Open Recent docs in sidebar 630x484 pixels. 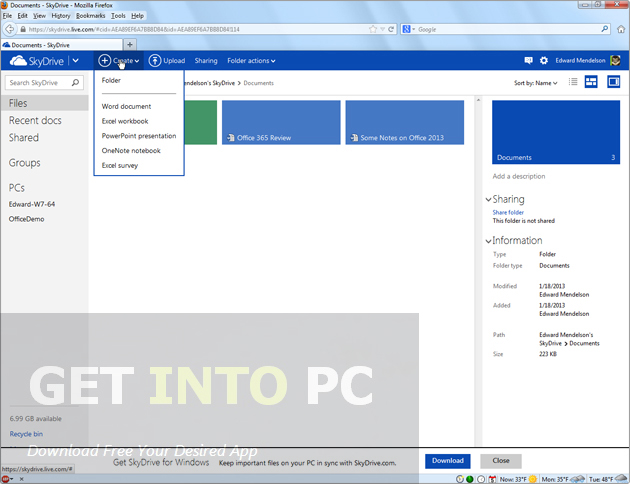35,120
